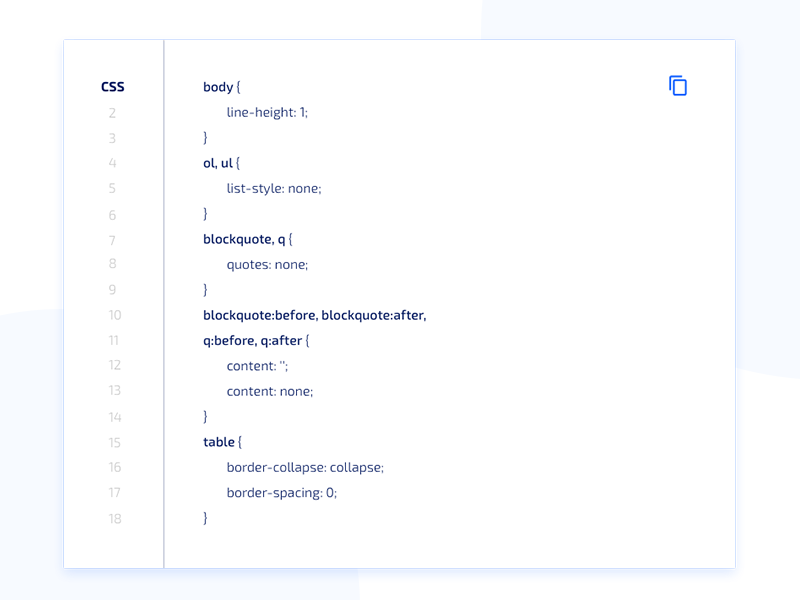Select the content: none declaration
This screenshot has width=800, height=600.
tap(268, 391)
